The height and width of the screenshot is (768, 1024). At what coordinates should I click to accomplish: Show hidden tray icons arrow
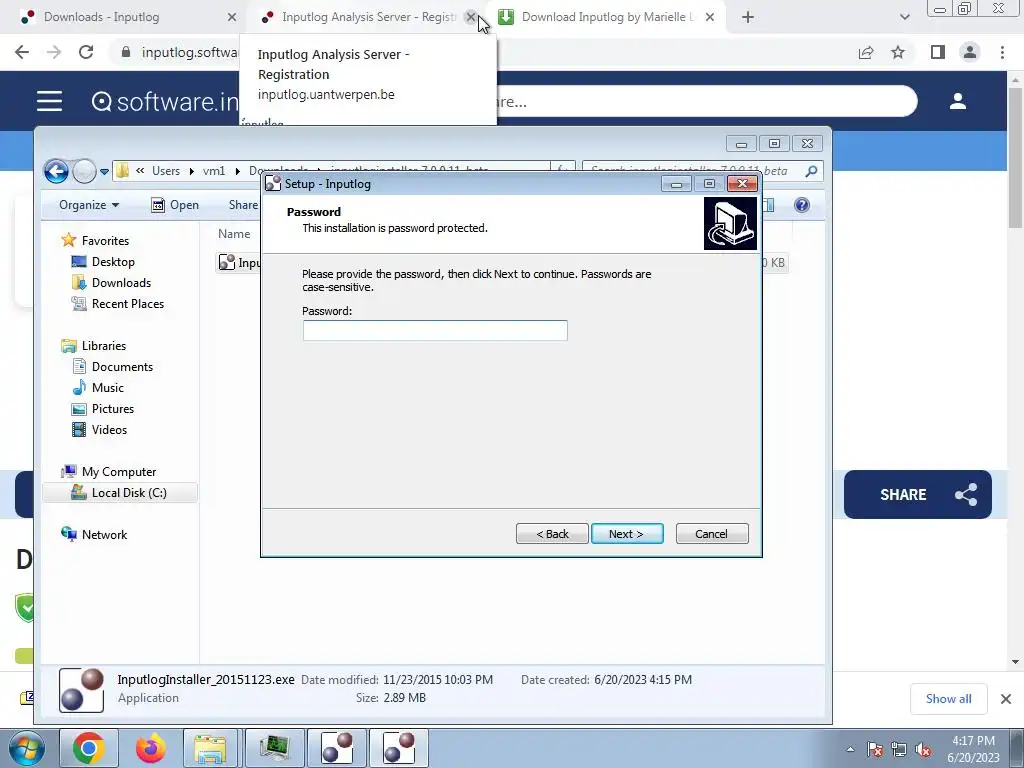(x=850, y=749)
